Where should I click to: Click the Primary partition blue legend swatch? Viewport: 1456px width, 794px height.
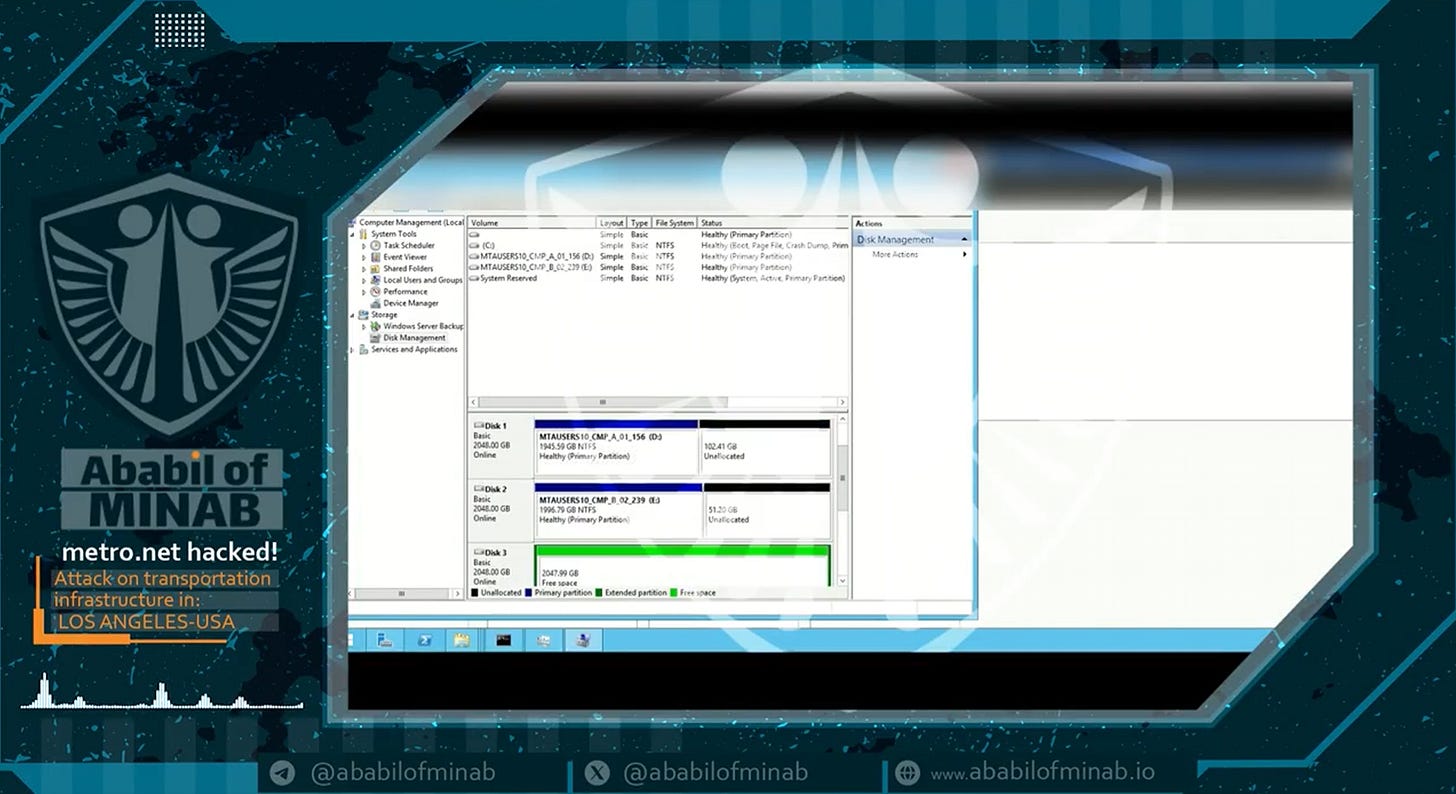tap(529, 593)
